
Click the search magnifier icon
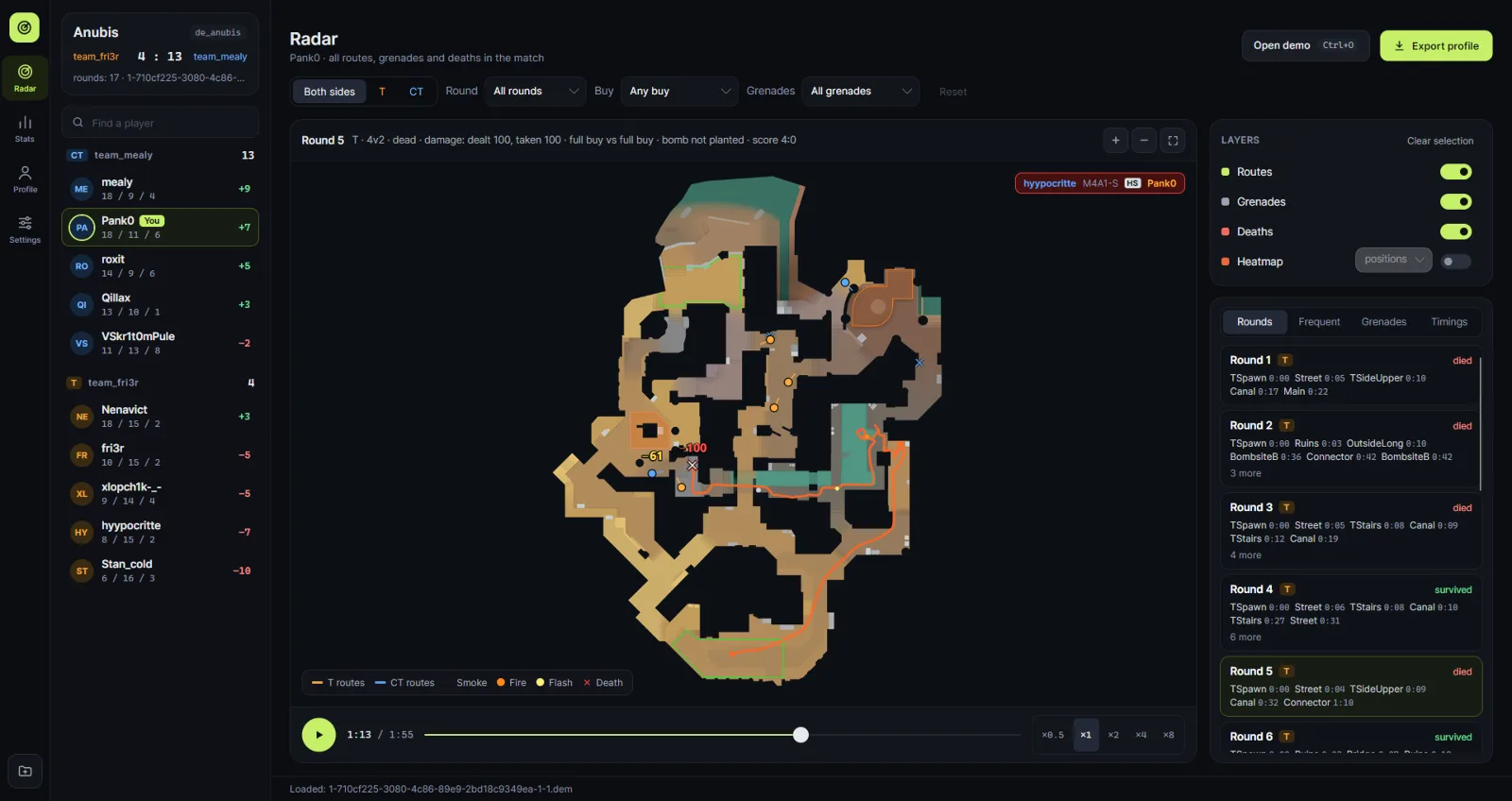pos(78,123)
